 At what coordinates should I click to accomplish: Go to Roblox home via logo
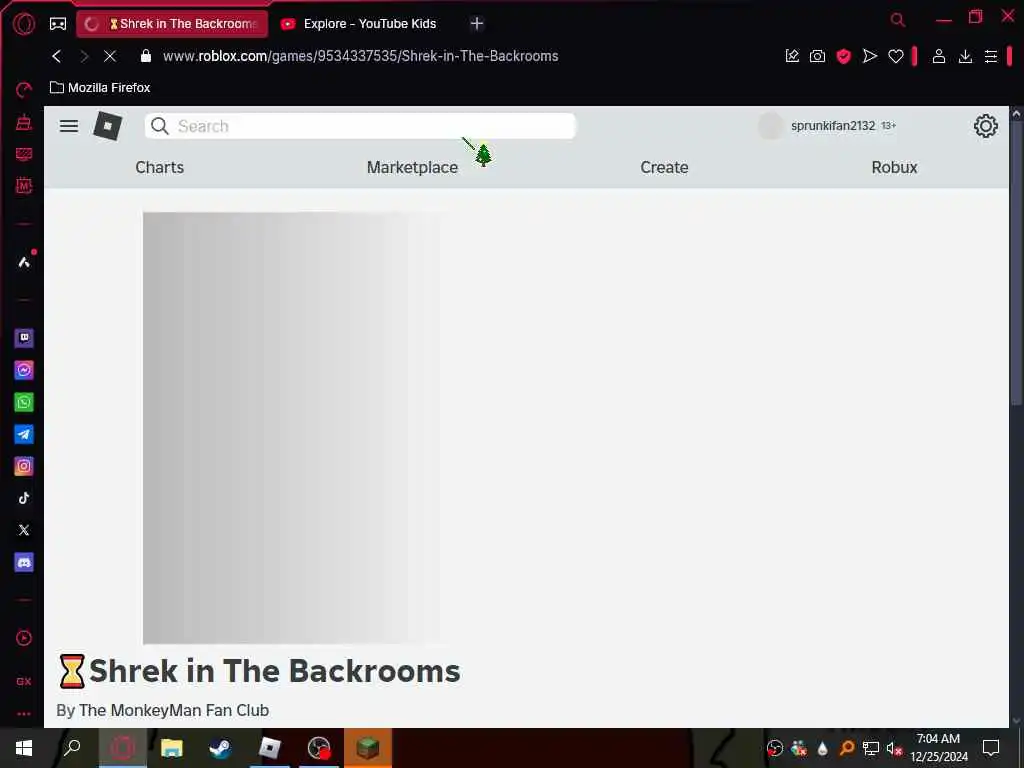tap(108, 126)
